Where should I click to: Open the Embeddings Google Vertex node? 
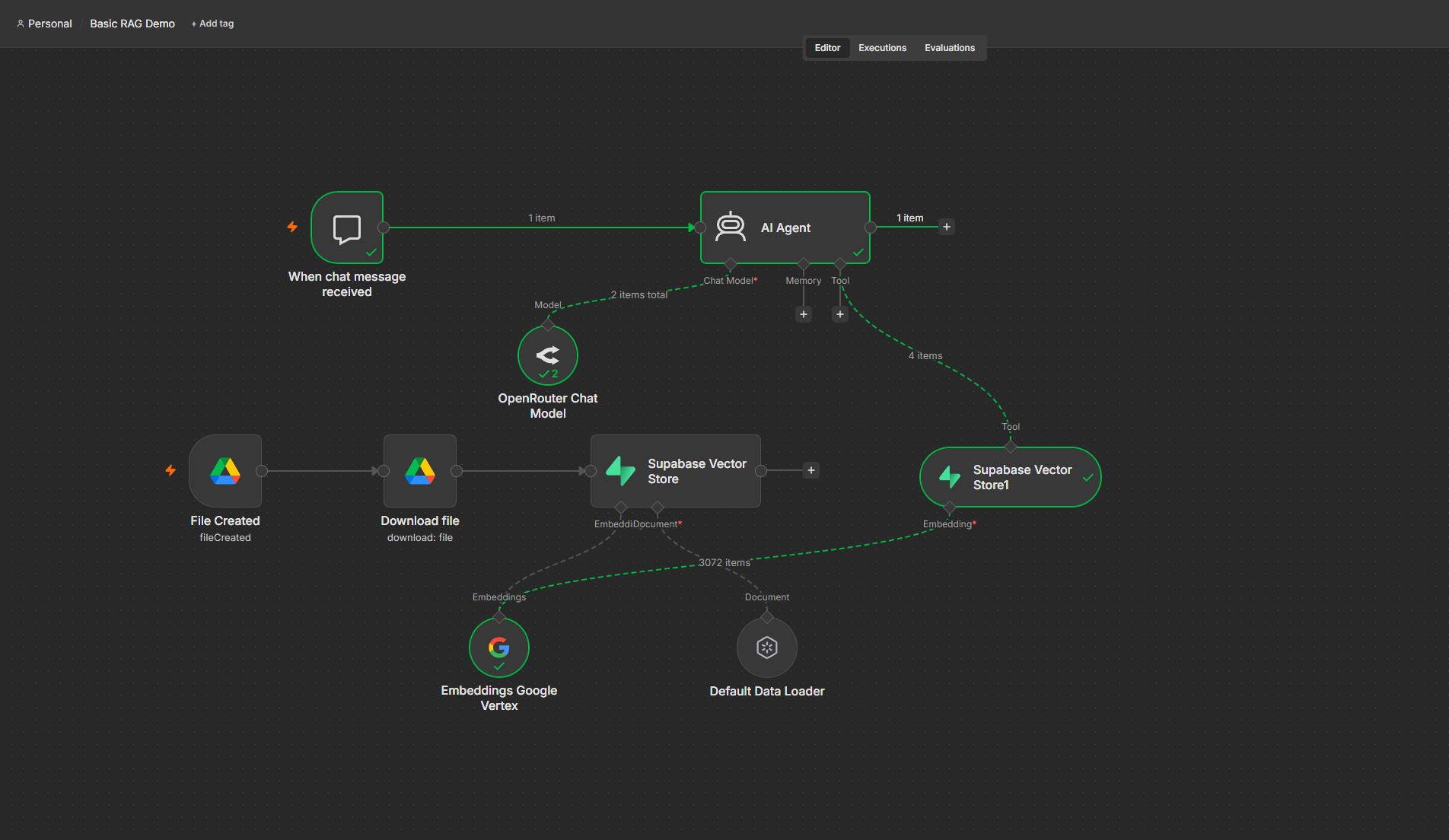coord(499,647)
